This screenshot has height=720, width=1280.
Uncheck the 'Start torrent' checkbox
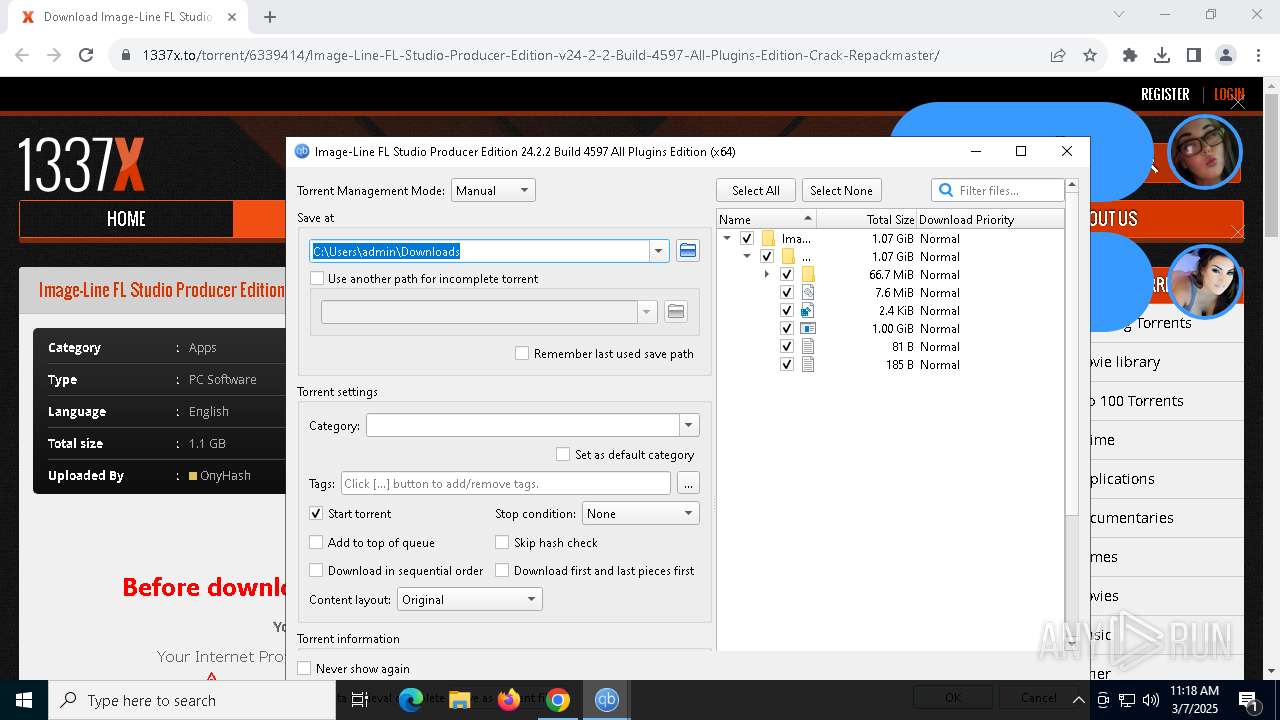pyautogui.click(x=316, y=514)
